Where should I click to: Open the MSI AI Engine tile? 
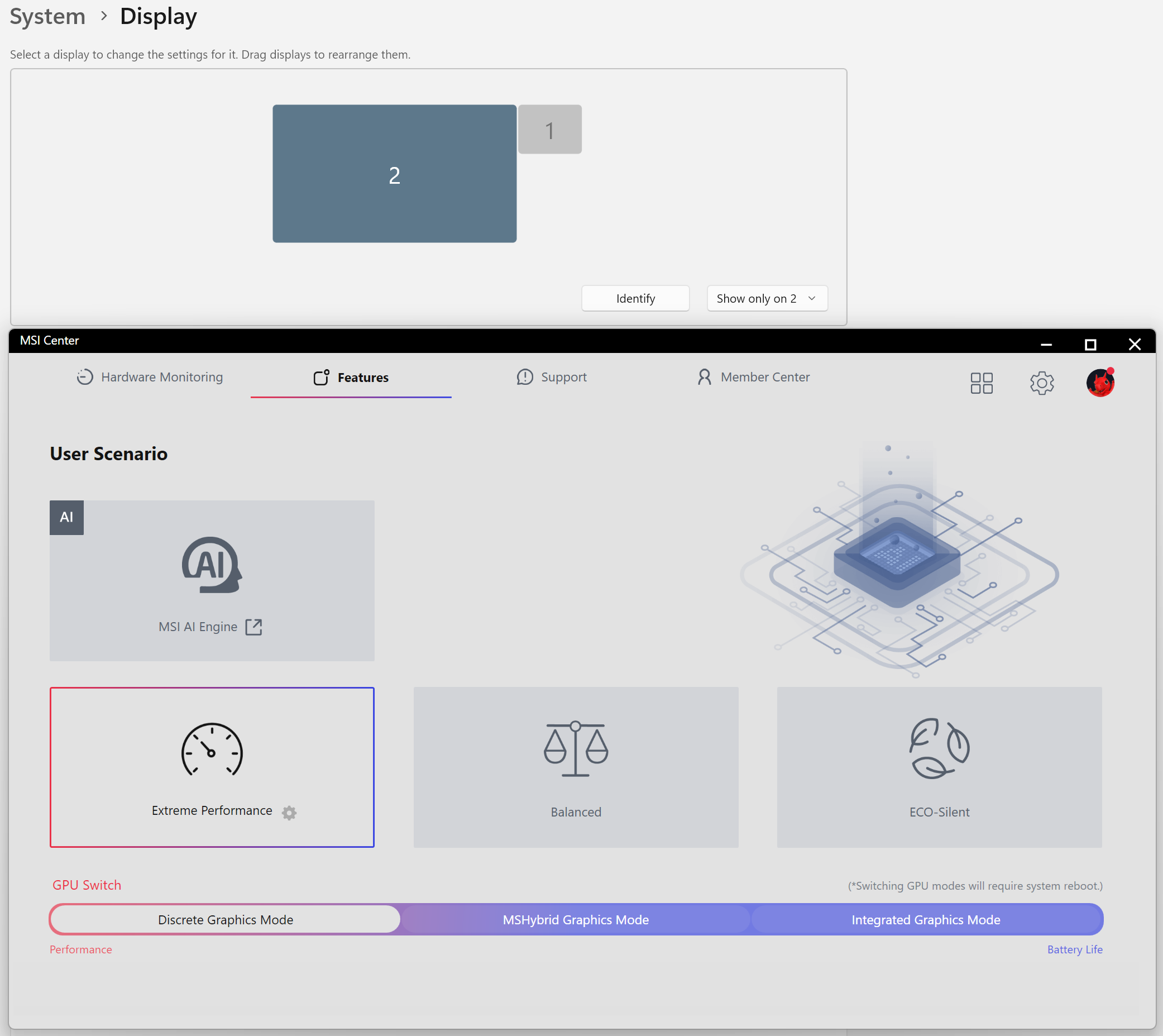coord(212,581)
